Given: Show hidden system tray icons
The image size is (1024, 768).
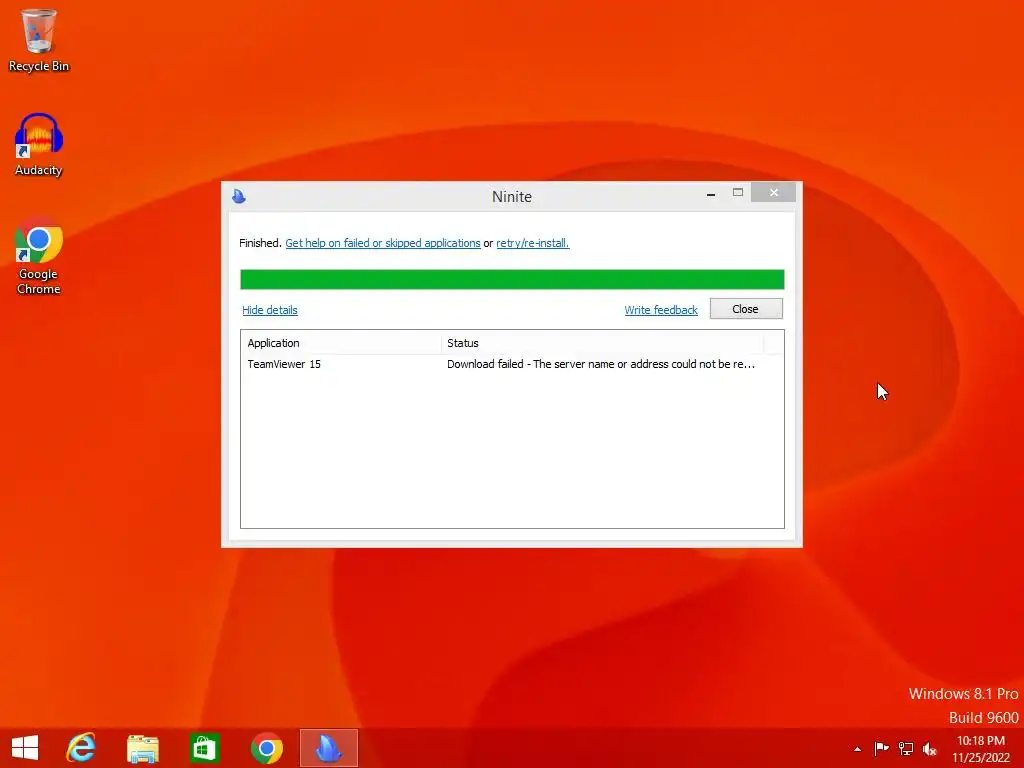Looking at the screenshot, I should coord(857,749).
